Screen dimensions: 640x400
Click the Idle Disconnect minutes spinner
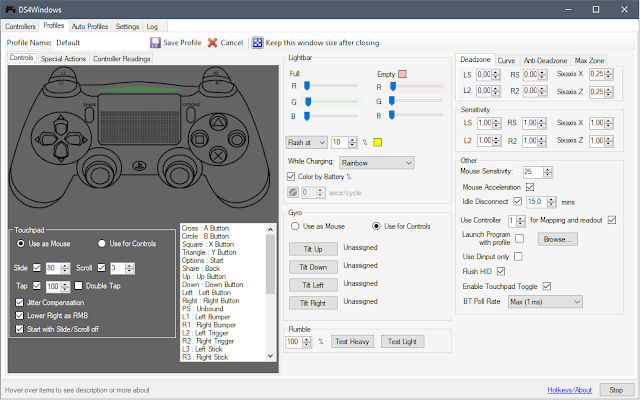coord(542,202)
